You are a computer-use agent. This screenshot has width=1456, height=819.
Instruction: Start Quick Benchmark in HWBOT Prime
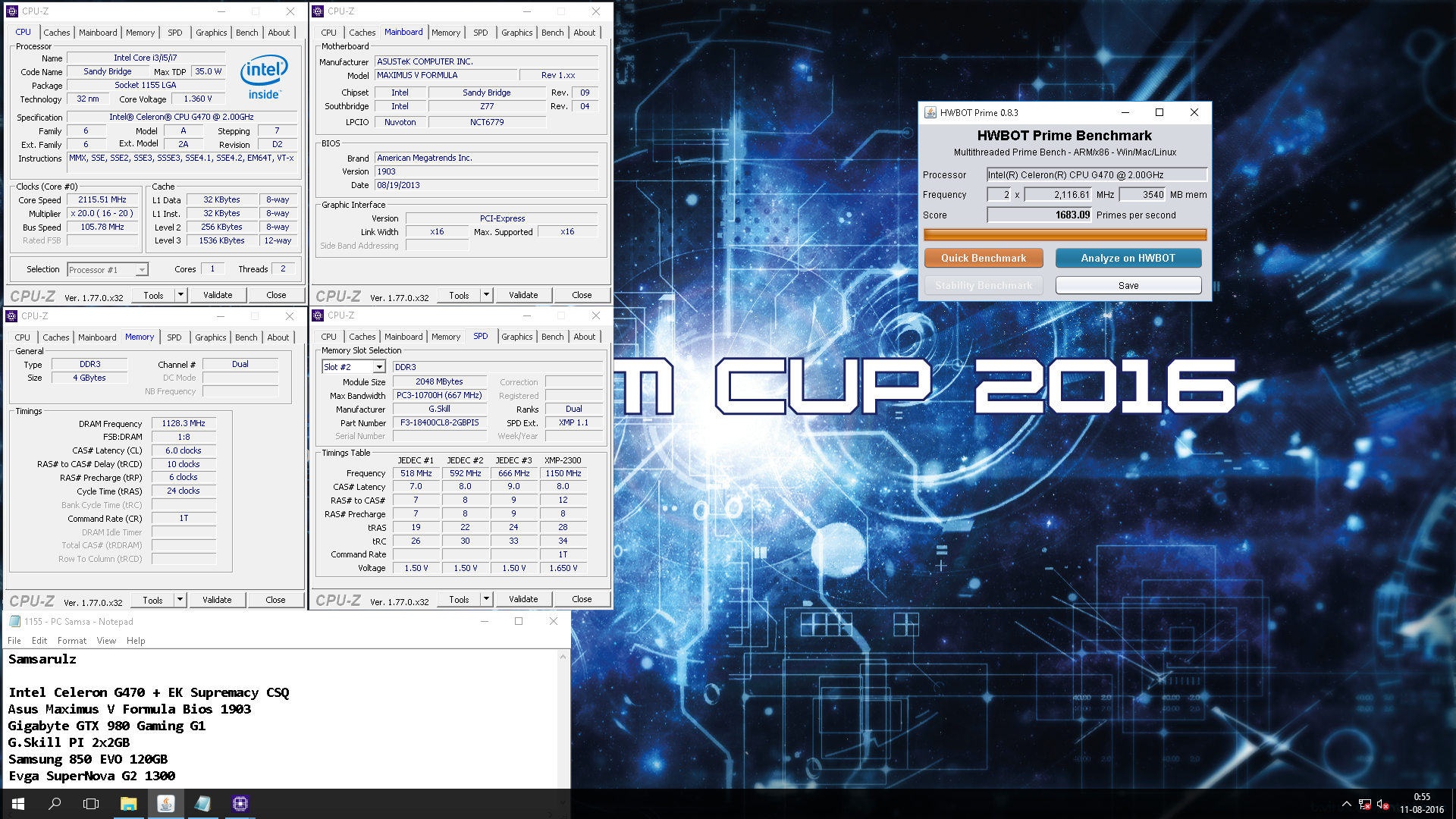click(x=984, y=259)
